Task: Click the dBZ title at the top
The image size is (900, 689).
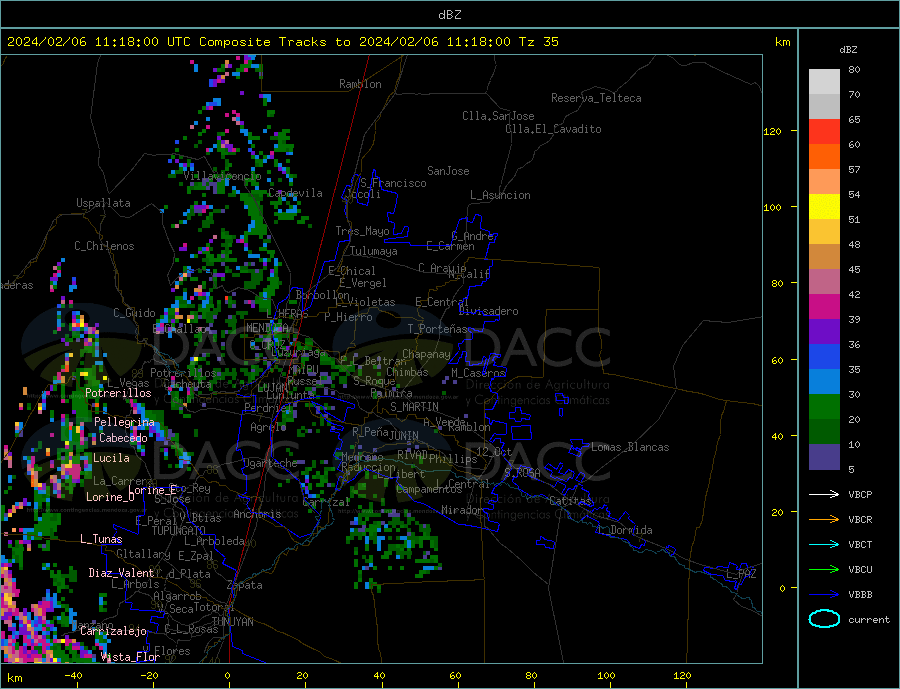Action: tap(449, 15)
